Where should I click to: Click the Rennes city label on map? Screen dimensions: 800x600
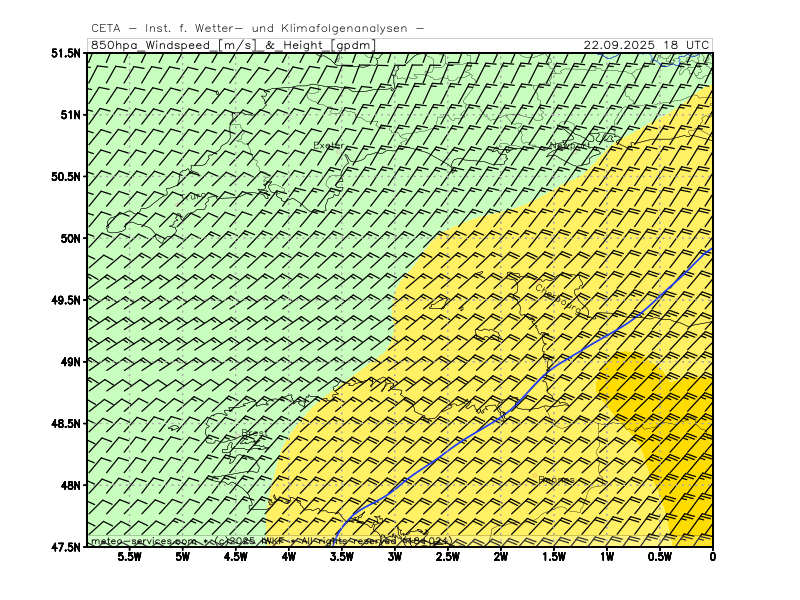(557, 480)
